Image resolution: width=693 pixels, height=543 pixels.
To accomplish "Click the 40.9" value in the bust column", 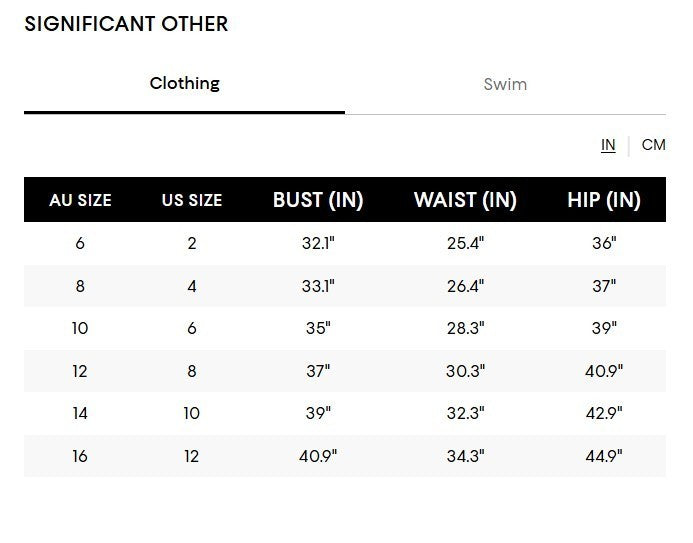I will (318, 456).
